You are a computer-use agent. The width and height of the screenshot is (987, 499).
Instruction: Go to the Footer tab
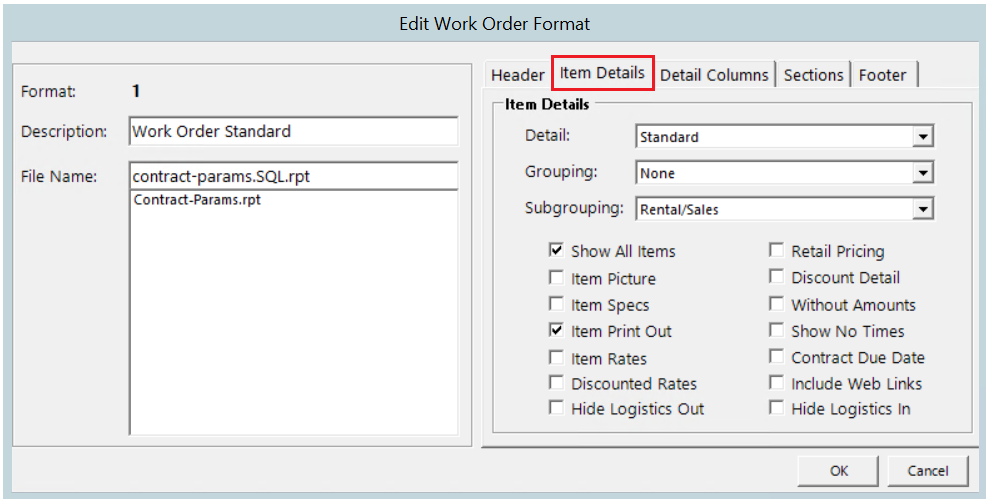click(882, 75)
